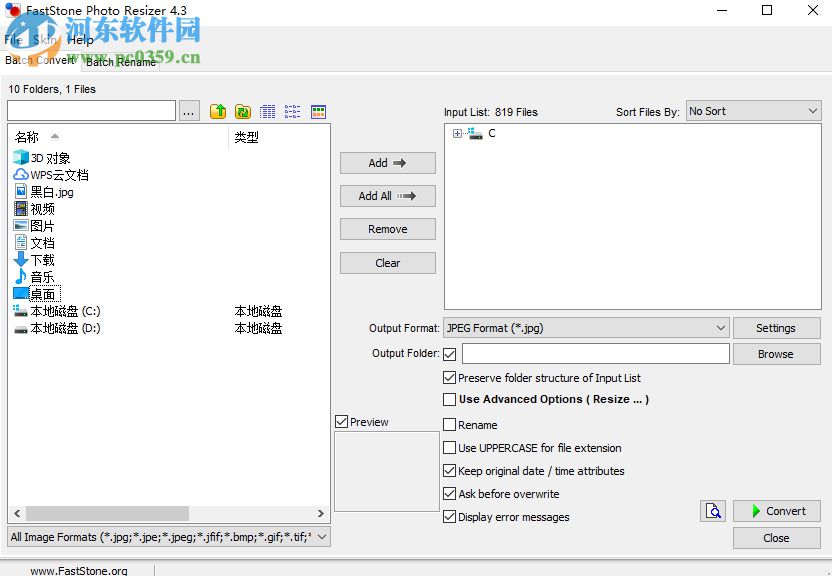Uncheck Display error messages
This screenshot has height=576, width=832.
coord(449,517)
